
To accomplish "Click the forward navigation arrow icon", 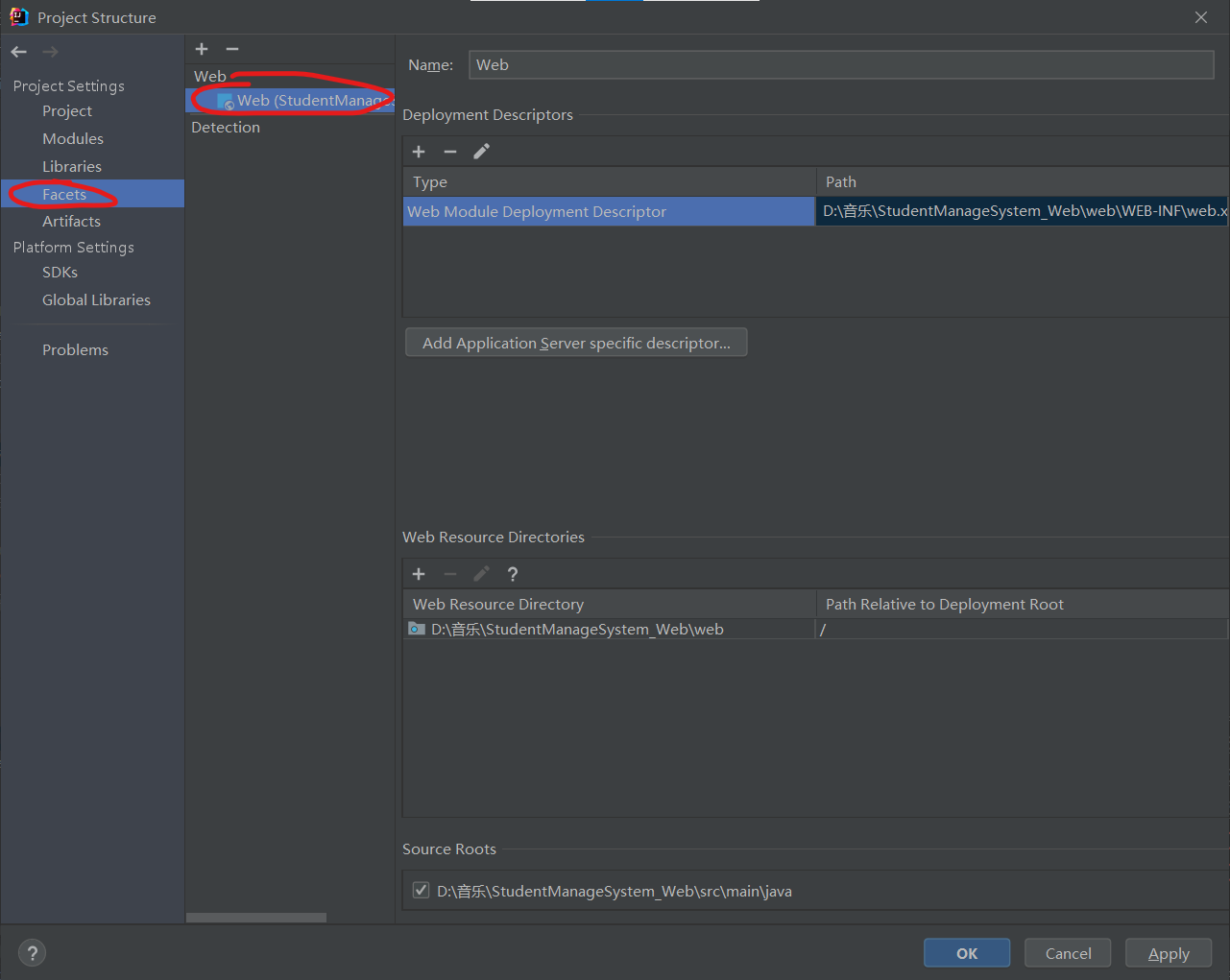I will (50, 52).
